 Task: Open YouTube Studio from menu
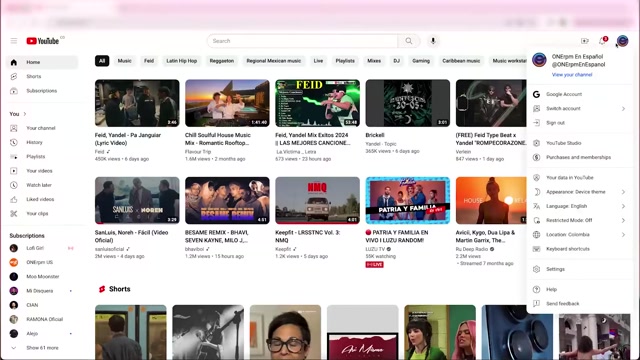tap(580, 143)
